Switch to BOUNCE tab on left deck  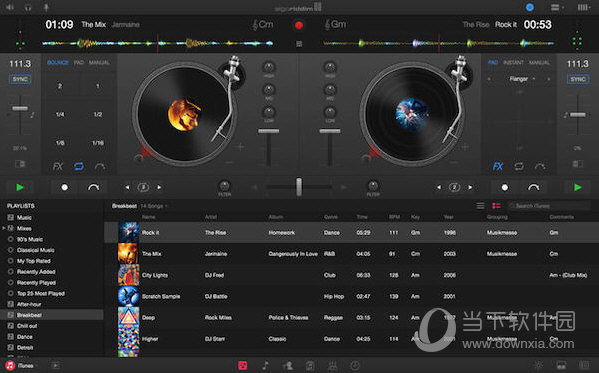click(58, 62)
